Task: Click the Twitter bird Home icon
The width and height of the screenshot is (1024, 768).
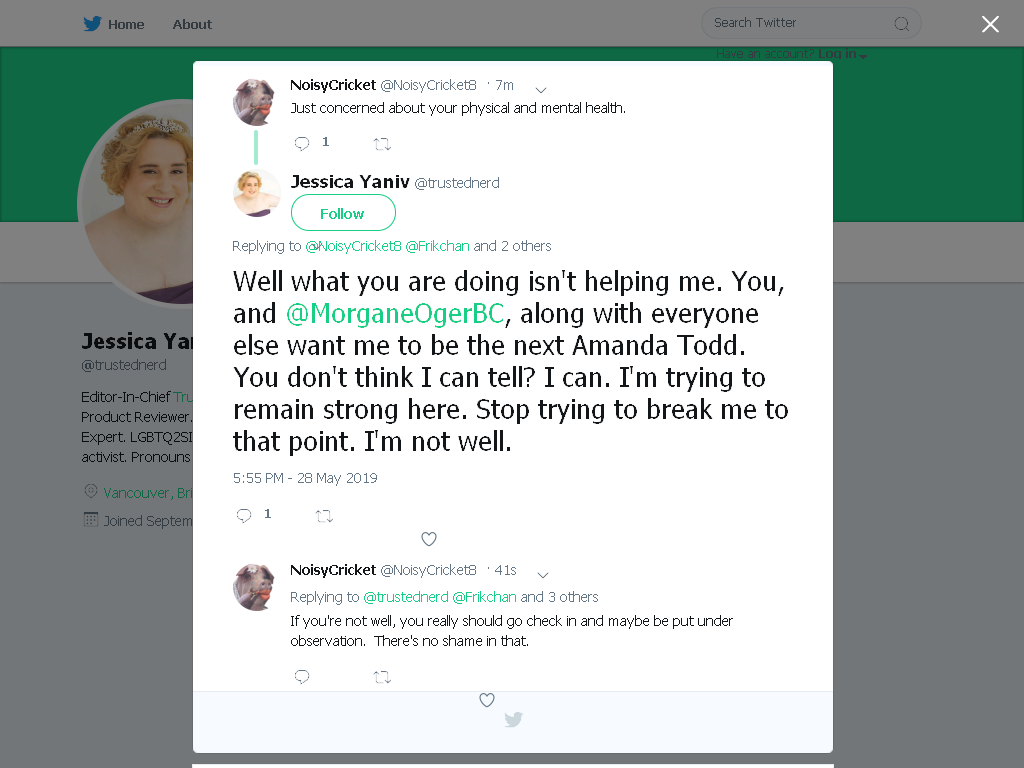Action: tap(92, 24)
